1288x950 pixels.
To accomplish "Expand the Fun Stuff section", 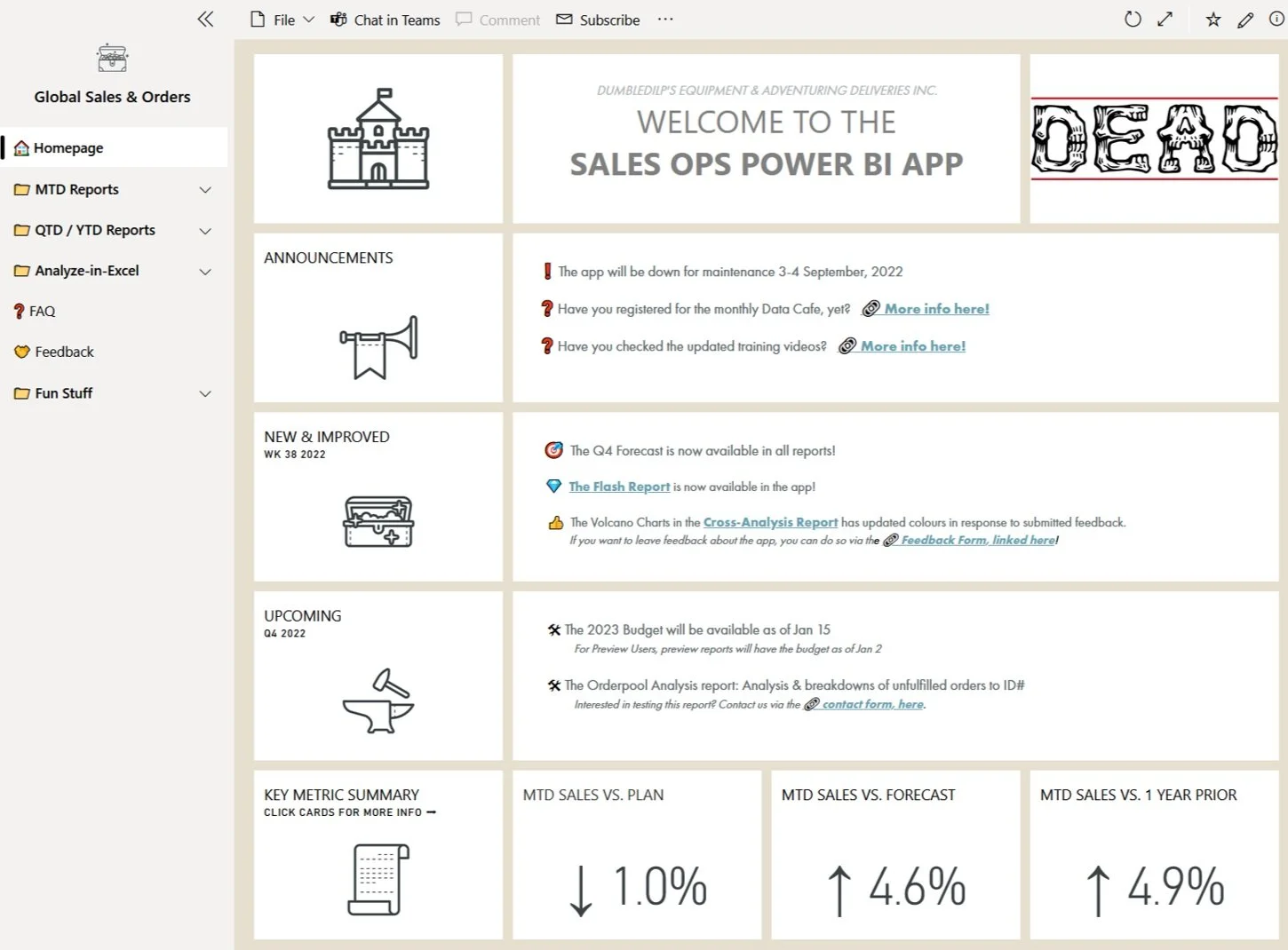I will (205, 393).
